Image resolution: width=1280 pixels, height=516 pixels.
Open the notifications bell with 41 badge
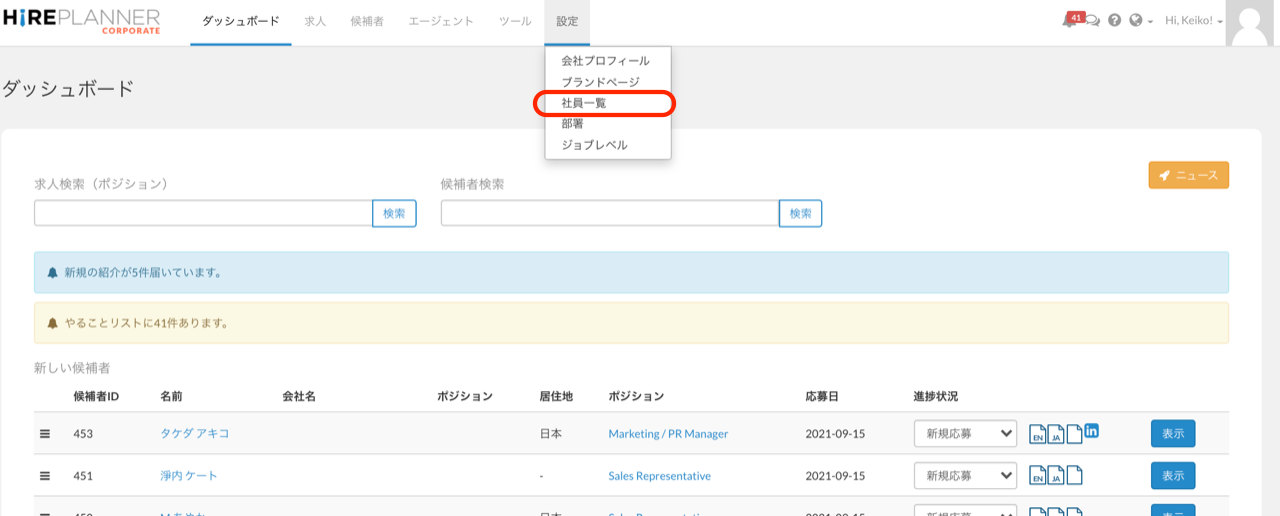1069,21
